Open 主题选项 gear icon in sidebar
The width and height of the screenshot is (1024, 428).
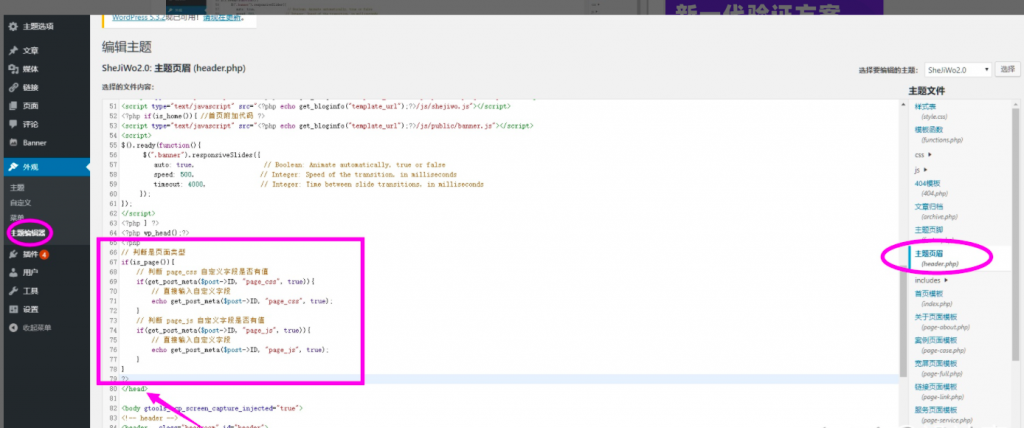tap(13, 26)
